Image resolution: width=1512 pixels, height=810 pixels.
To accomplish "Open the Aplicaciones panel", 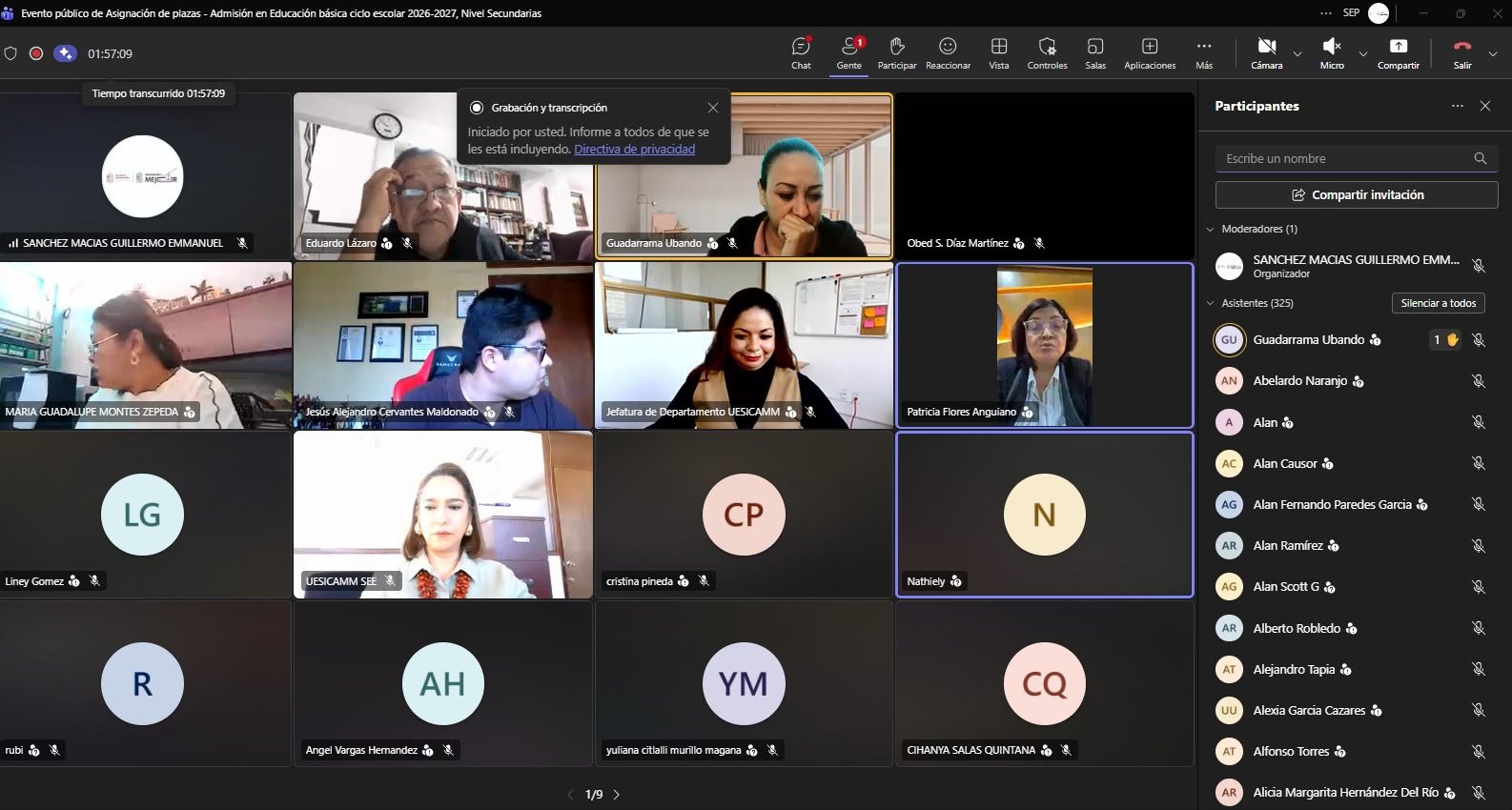I will pyautogui.click(x=1150, y=53).
